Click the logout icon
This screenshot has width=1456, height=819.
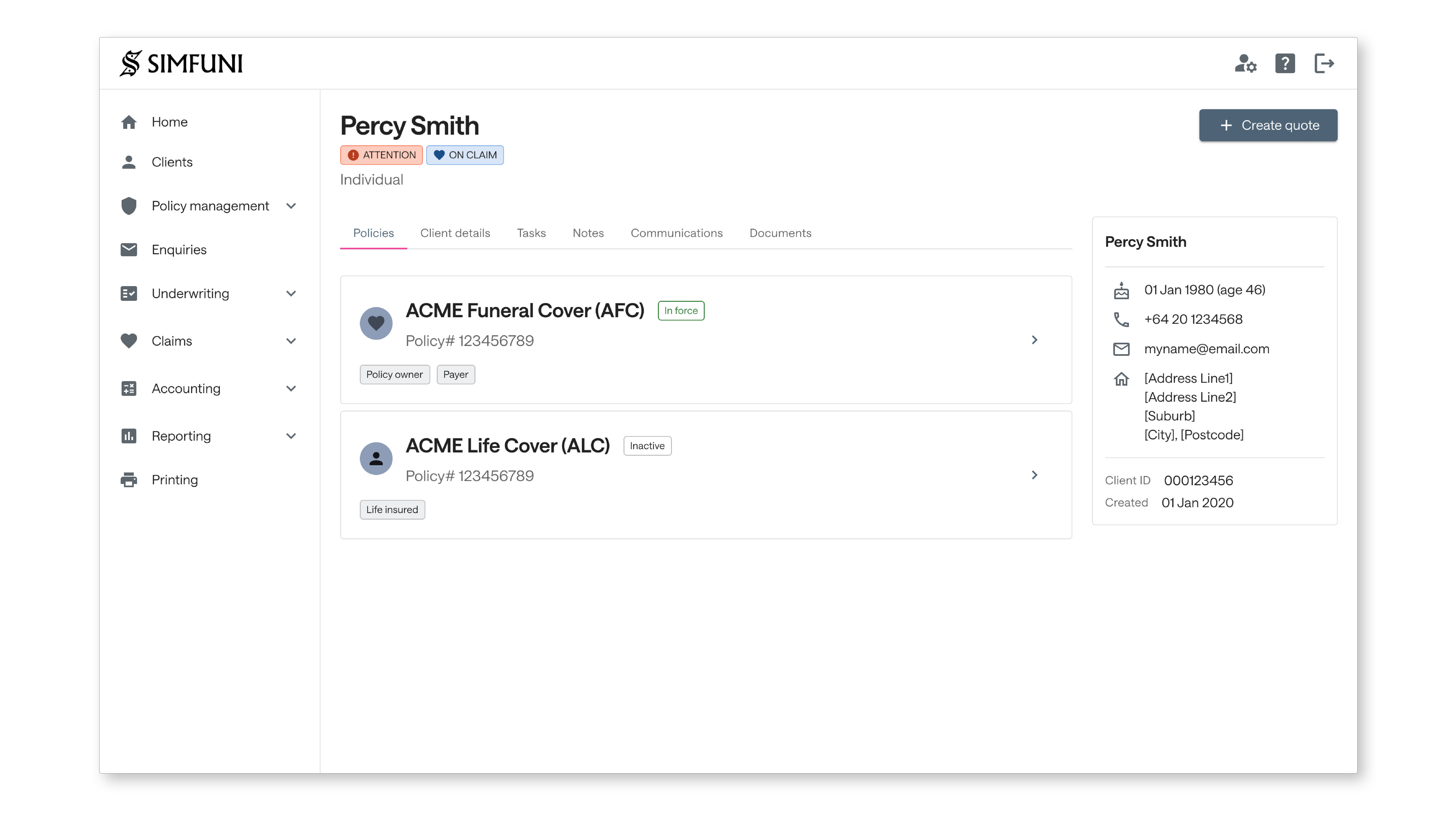coord(1324,63)
